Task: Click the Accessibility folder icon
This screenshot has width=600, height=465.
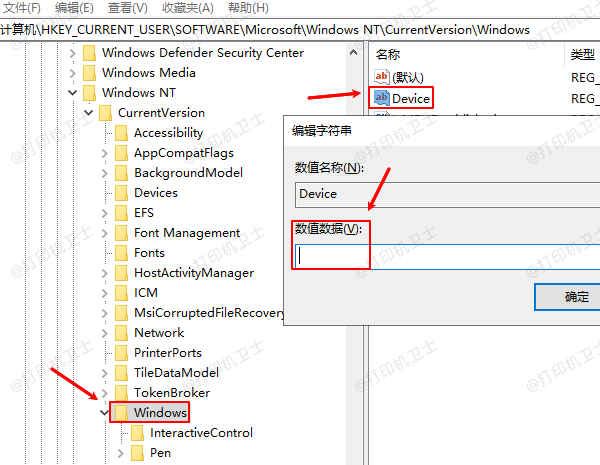Action: (121, 133)
